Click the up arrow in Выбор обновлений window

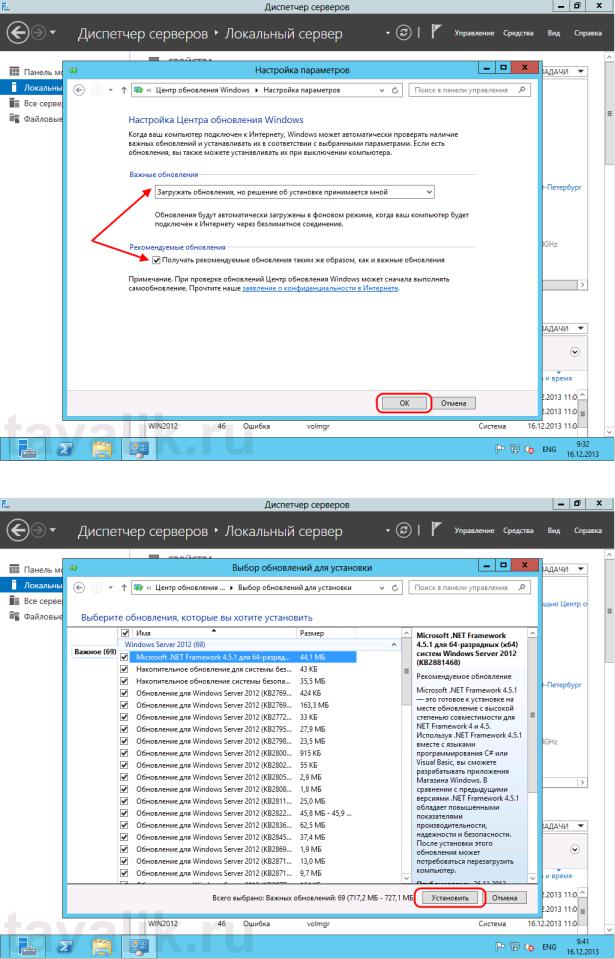(x=124, y=587)
